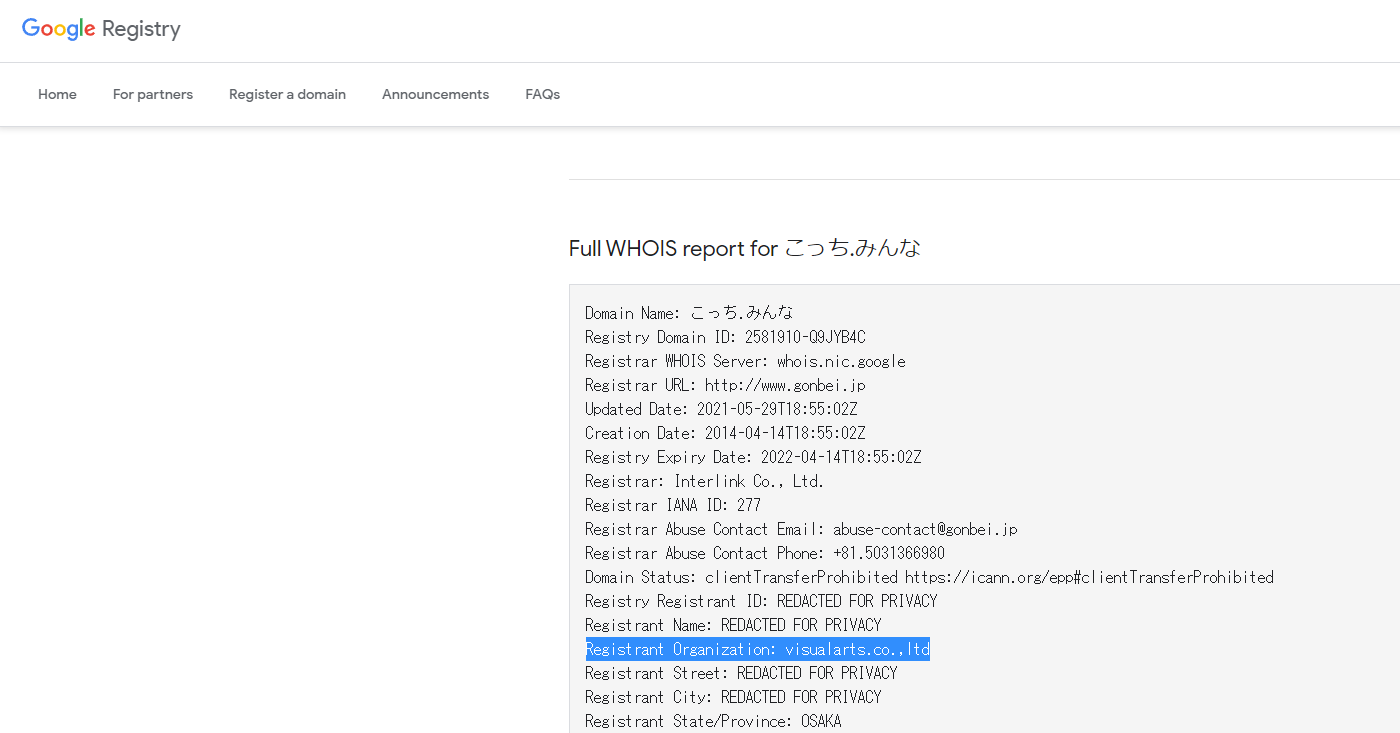Click the Creation Date line
This screenshot has width=1400, height=733.
tap(725, 433)
